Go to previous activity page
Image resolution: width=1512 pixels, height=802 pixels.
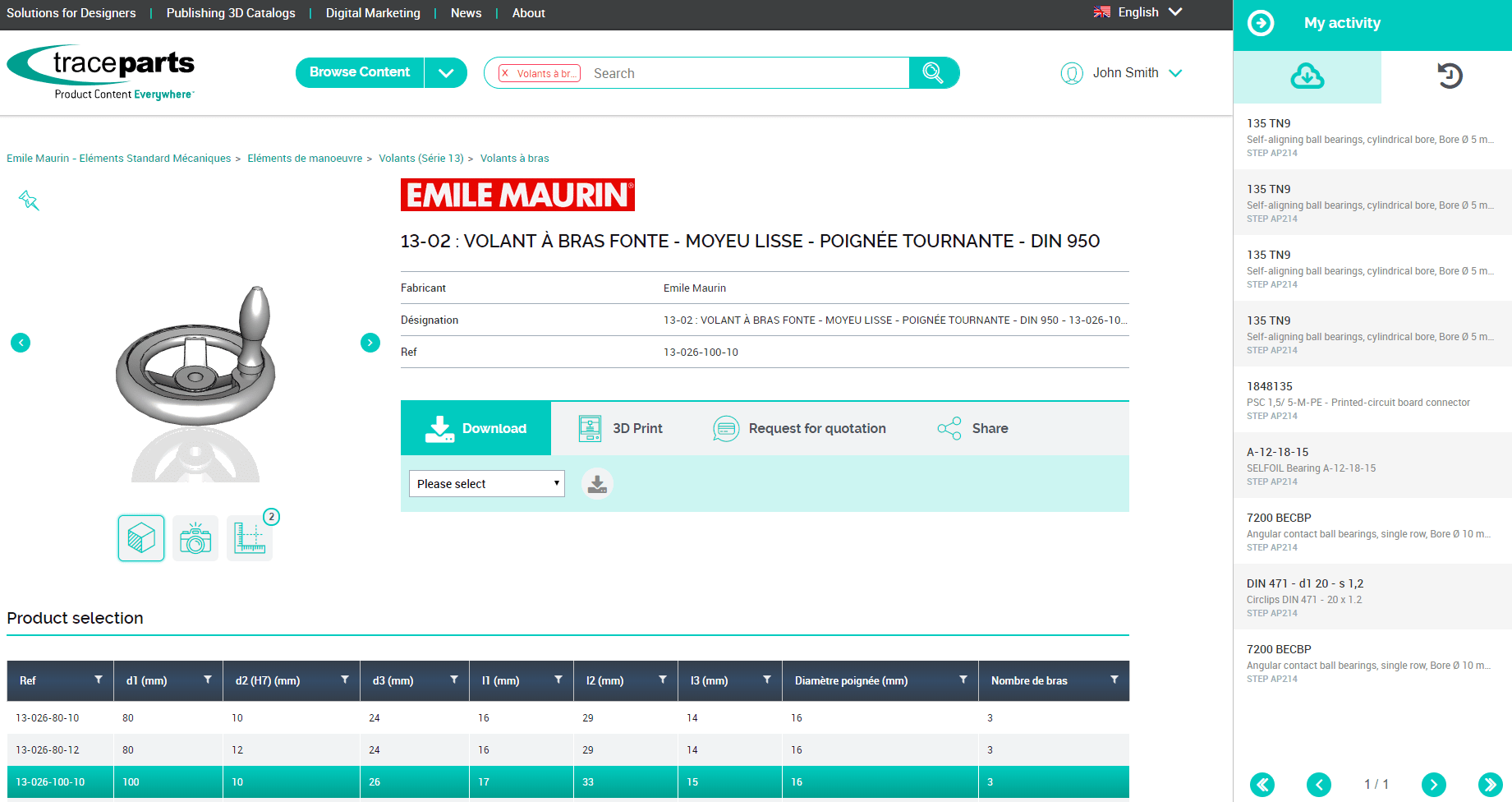[1319, 785]
